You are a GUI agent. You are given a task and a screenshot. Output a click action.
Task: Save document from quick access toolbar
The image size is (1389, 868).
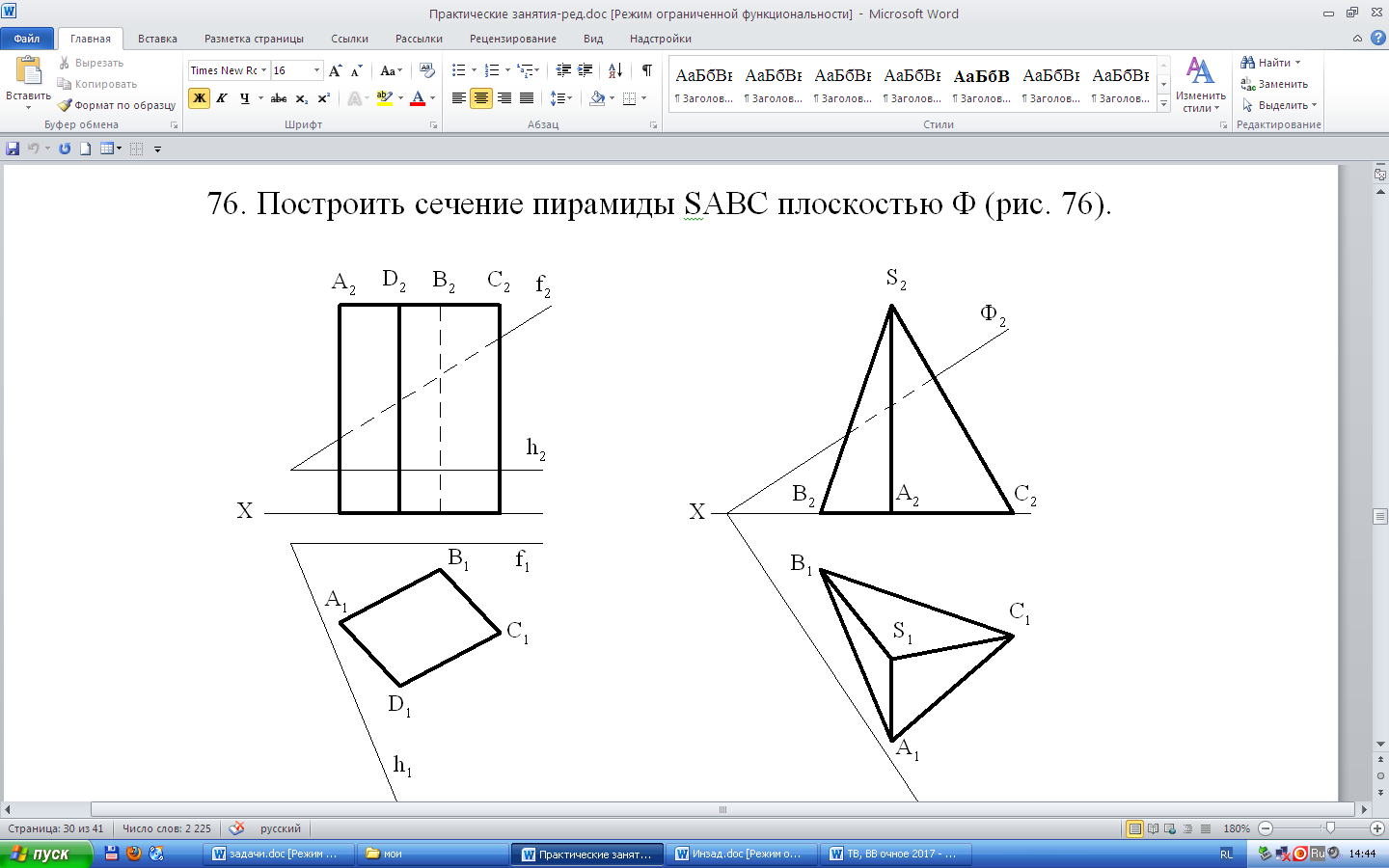pos(13,149)
